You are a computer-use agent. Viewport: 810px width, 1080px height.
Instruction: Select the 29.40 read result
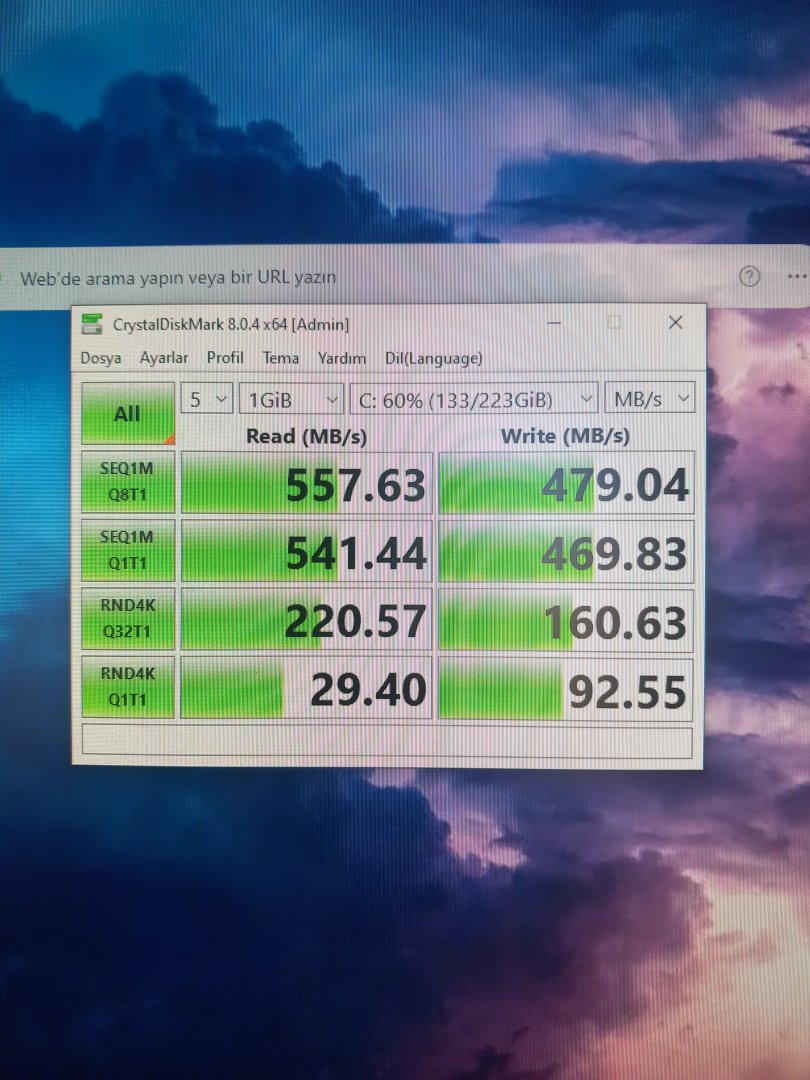tap(307, 687)
